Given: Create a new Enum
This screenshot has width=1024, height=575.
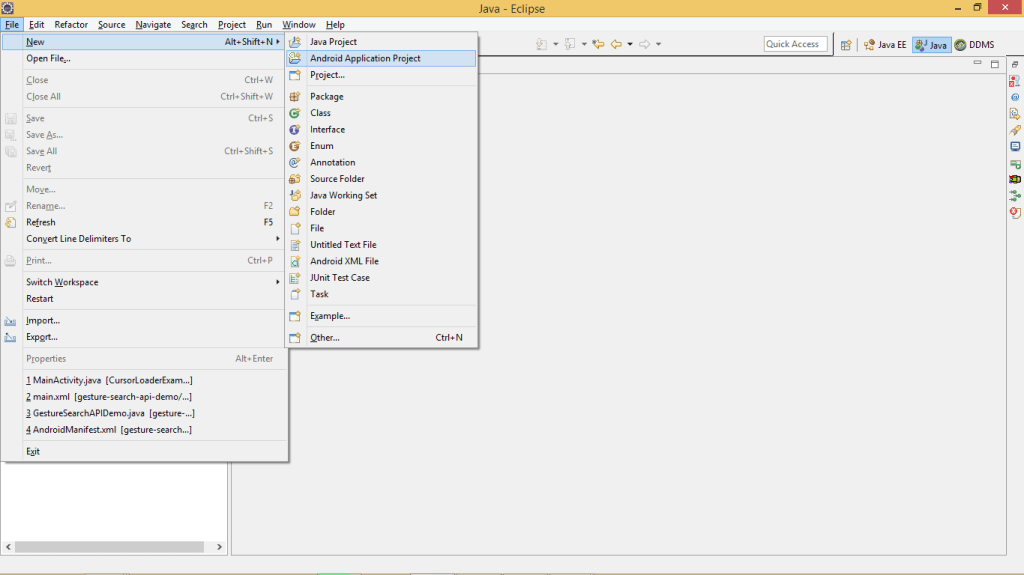Looking at the screenshot, I should click(381, 146).
